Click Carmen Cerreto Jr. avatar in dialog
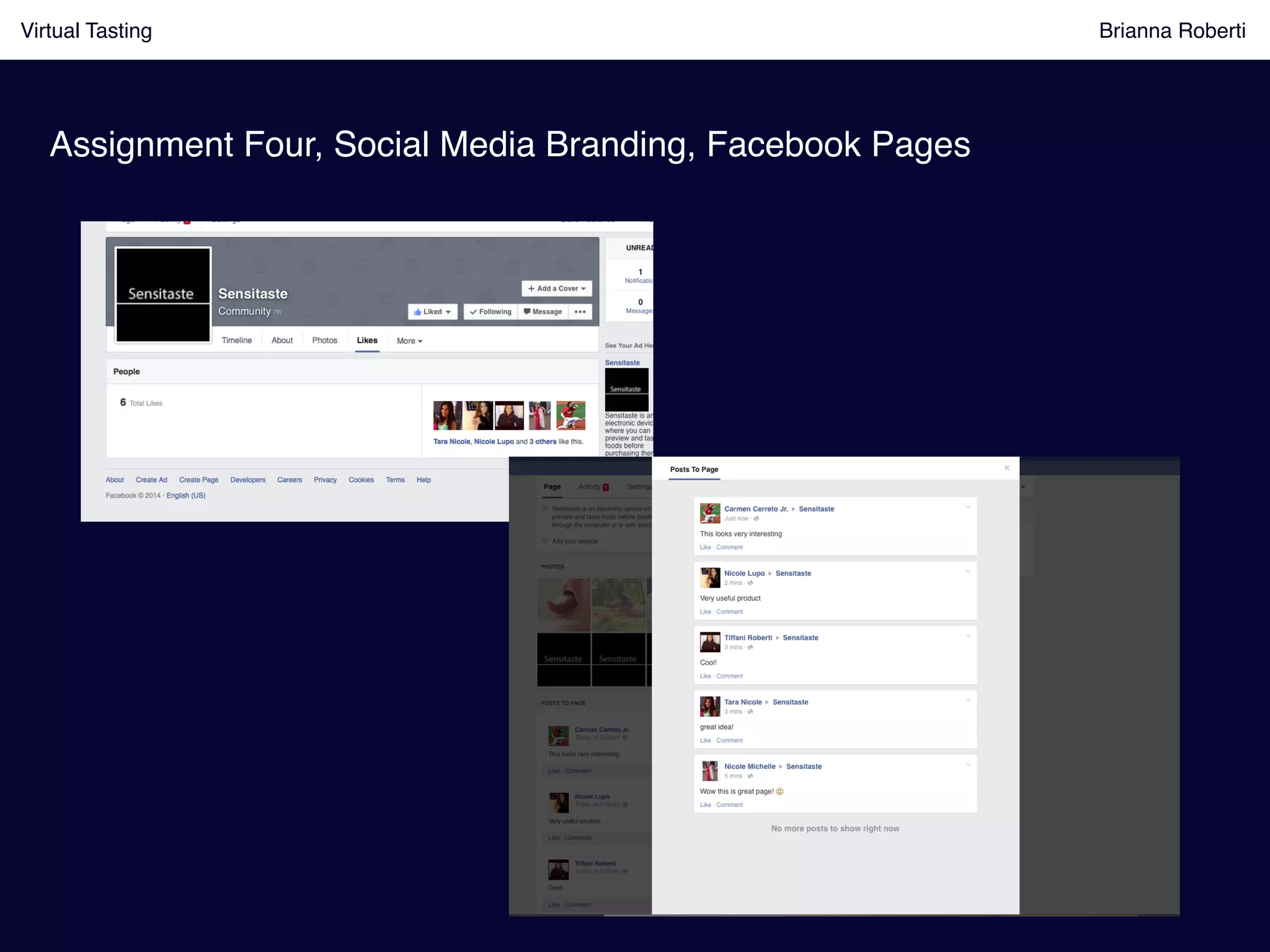This screenshot has height=952, width=1270. [x=710, y=513]
